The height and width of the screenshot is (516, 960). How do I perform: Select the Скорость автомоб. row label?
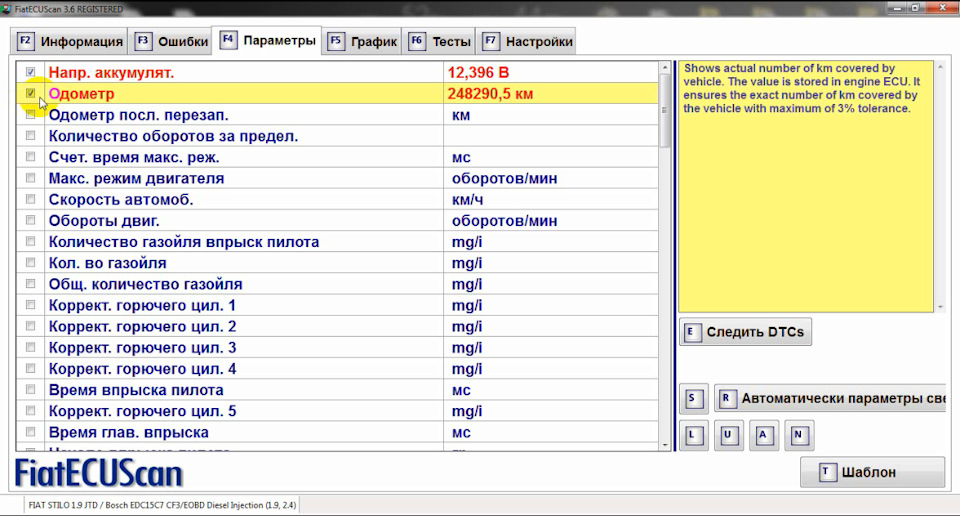tap(121, 200)
